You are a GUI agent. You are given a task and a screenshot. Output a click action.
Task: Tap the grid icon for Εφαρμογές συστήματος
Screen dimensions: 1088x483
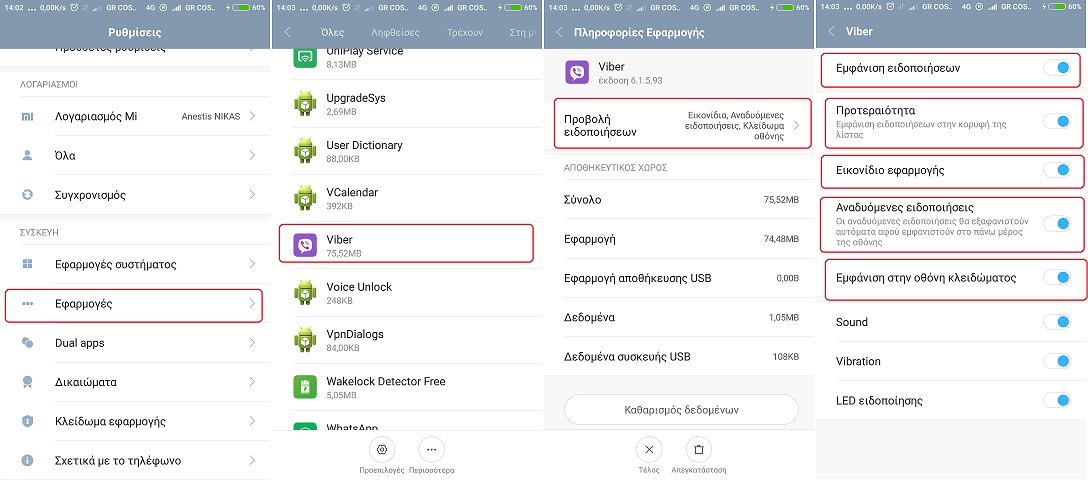tap(27, 264)
